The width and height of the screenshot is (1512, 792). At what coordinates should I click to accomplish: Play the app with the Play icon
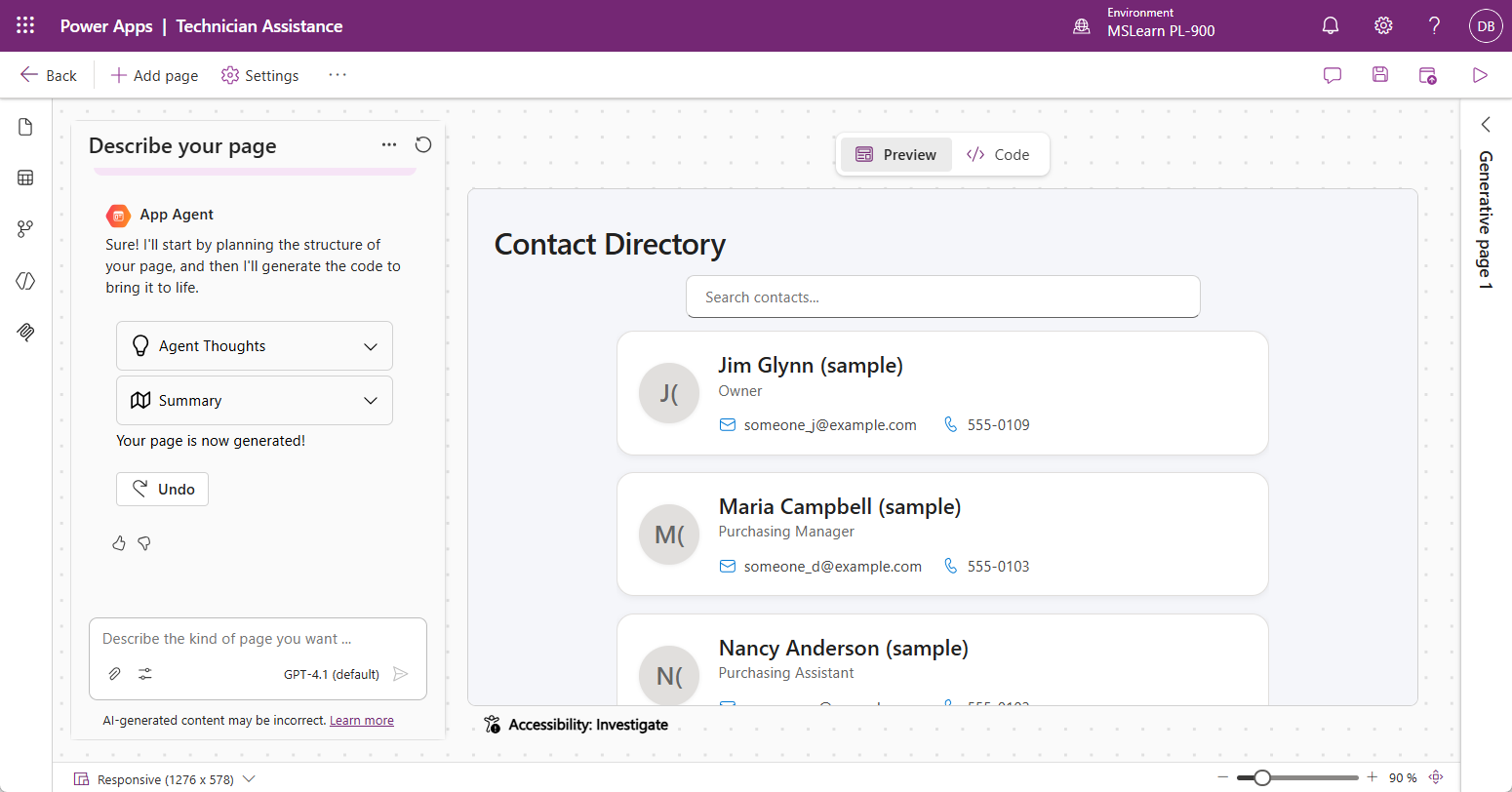1480,75
